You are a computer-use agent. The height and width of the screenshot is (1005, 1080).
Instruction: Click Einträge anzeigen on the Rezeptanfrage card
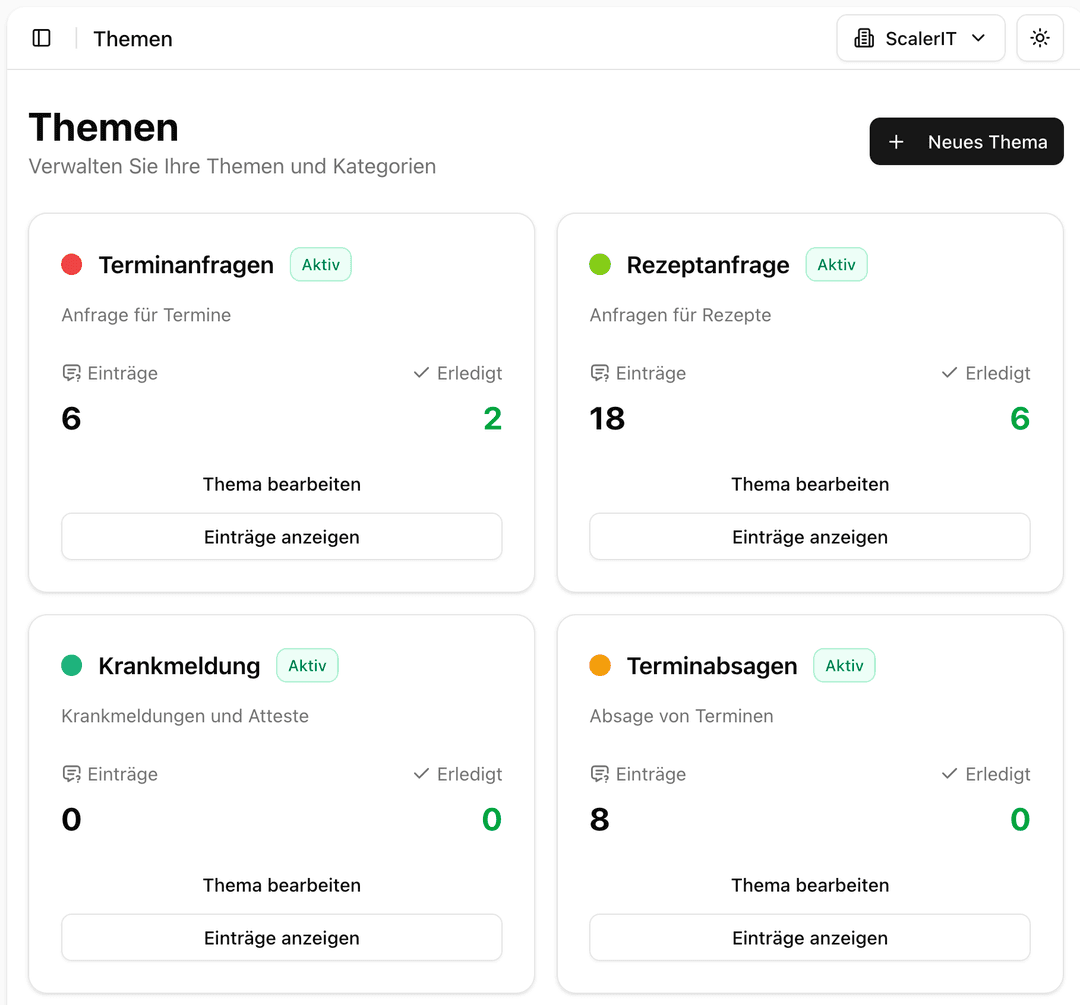pyautogui.click(x=810, y=536)
